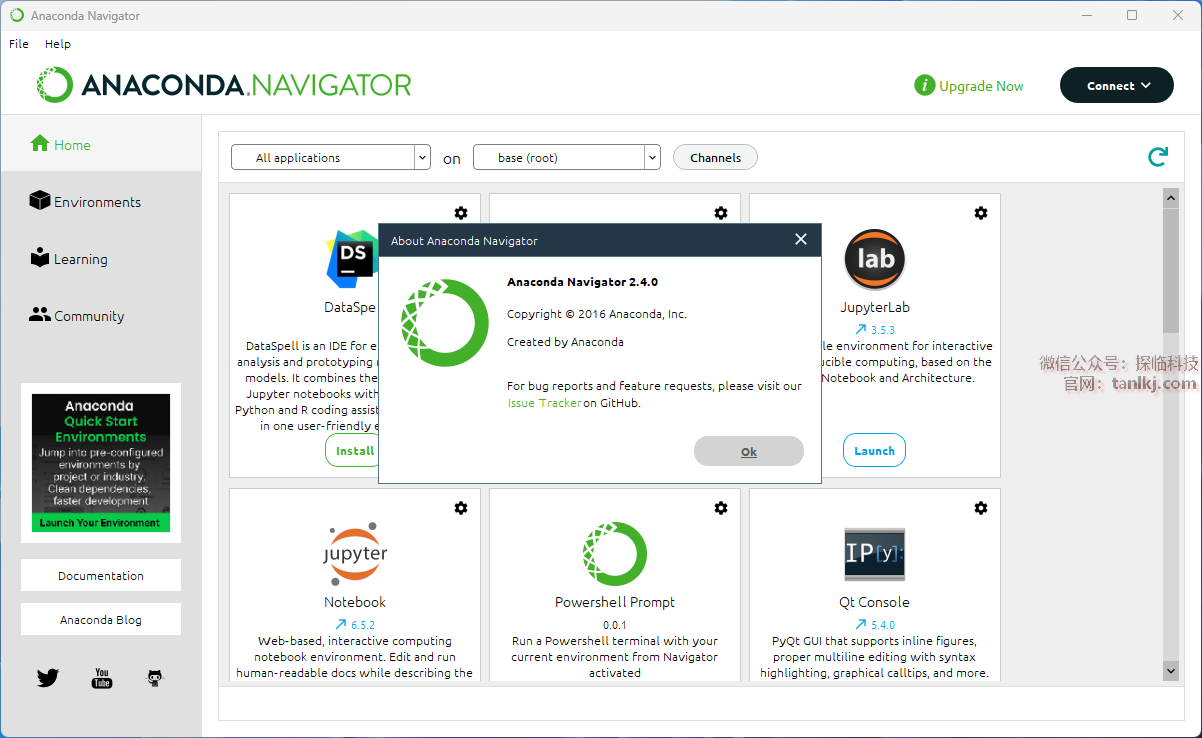1202x738 pixels.
Task: Click the Notebook version 6.5.2 link
Action: point(355,624)
